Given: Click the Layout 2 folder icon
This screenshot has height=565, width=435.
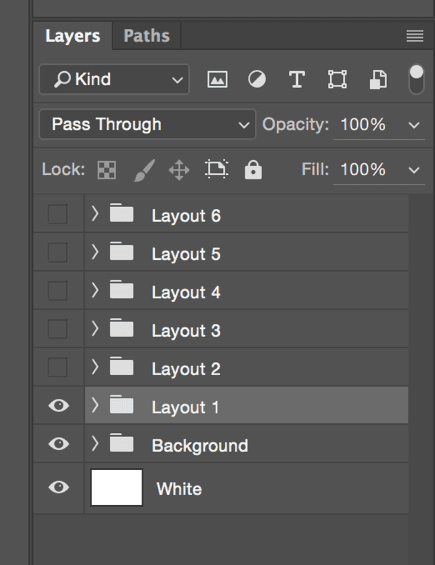Looking at the screenshot, I should coord(121,366).
